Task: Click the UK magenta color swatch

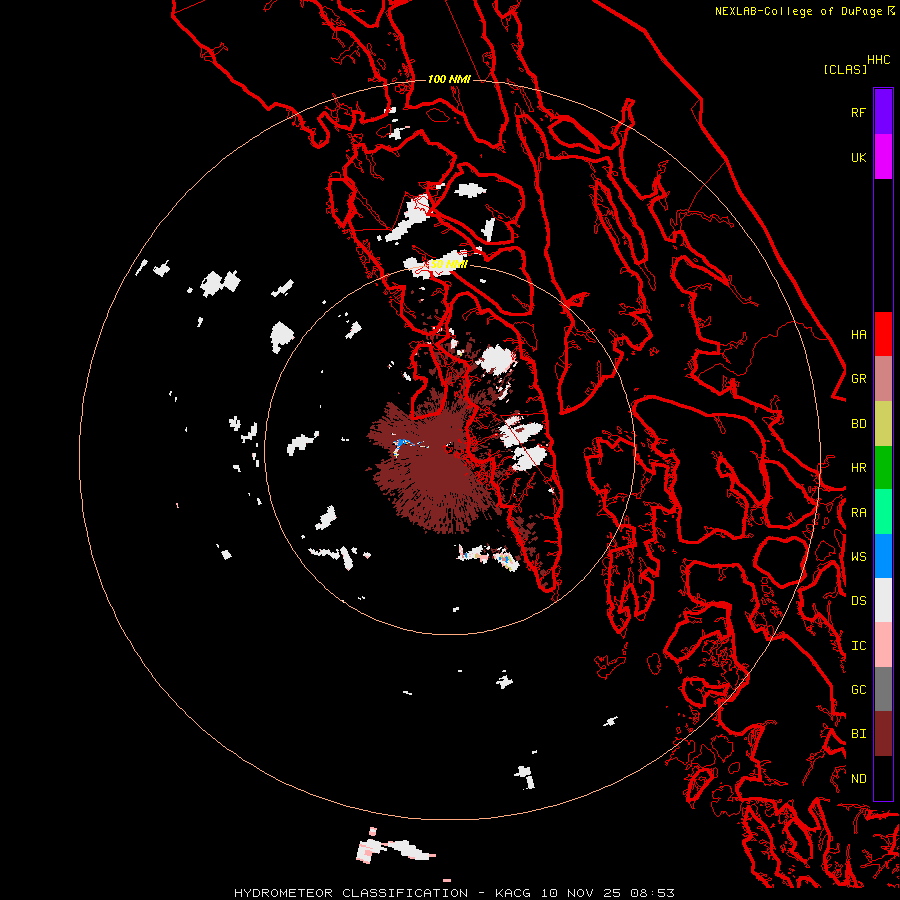Action: [x=883, y=157]
